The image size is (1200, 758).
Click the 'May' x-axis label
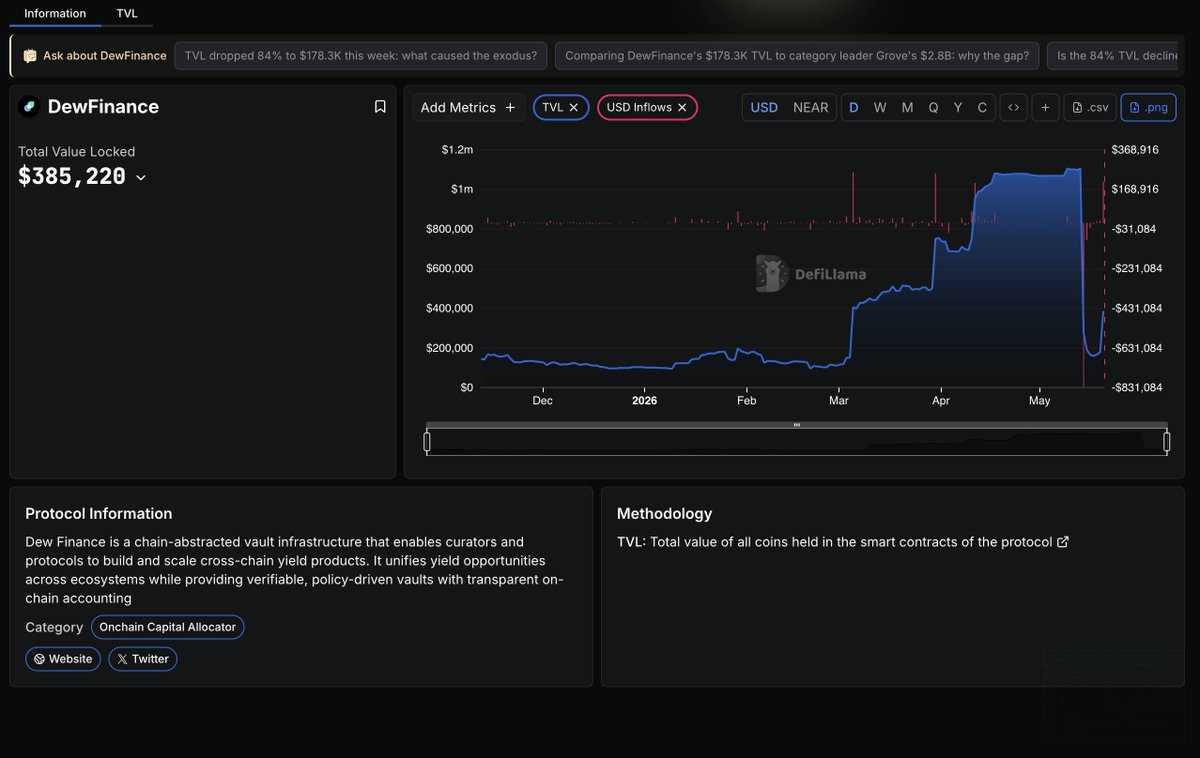point(1039,400)
